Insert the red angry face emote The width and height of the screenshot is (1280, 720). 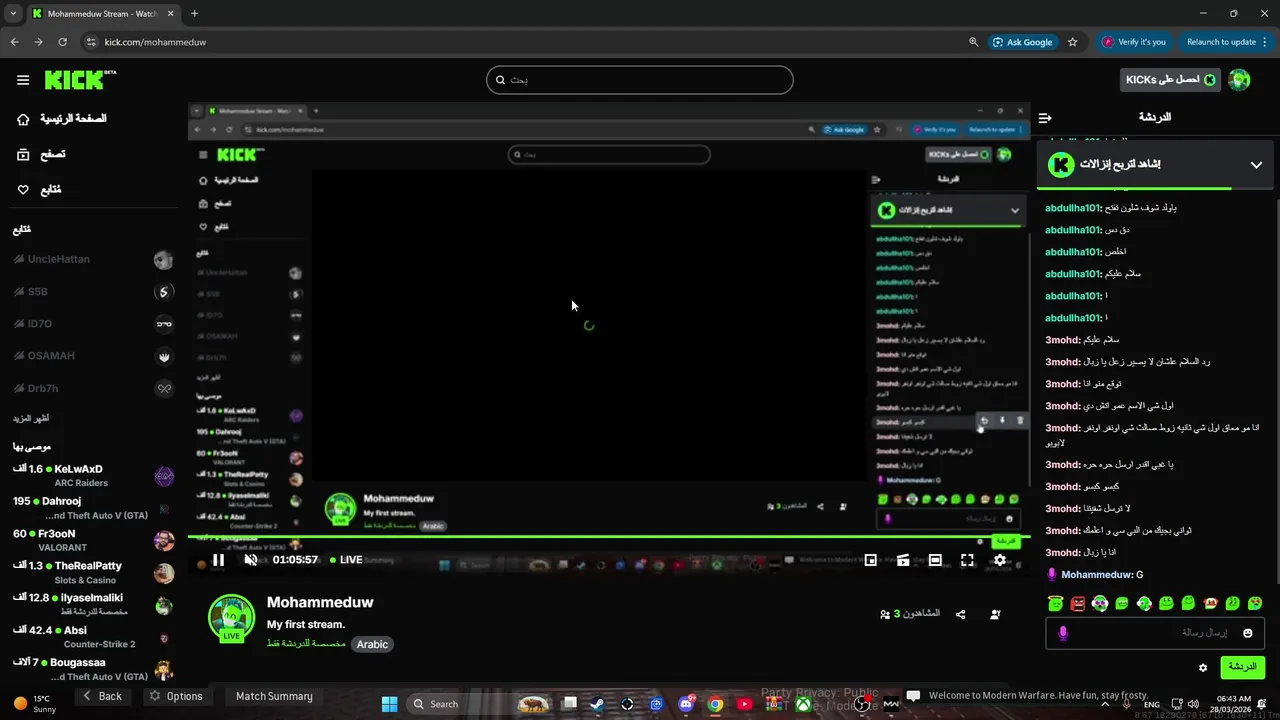click(1077, 603)
